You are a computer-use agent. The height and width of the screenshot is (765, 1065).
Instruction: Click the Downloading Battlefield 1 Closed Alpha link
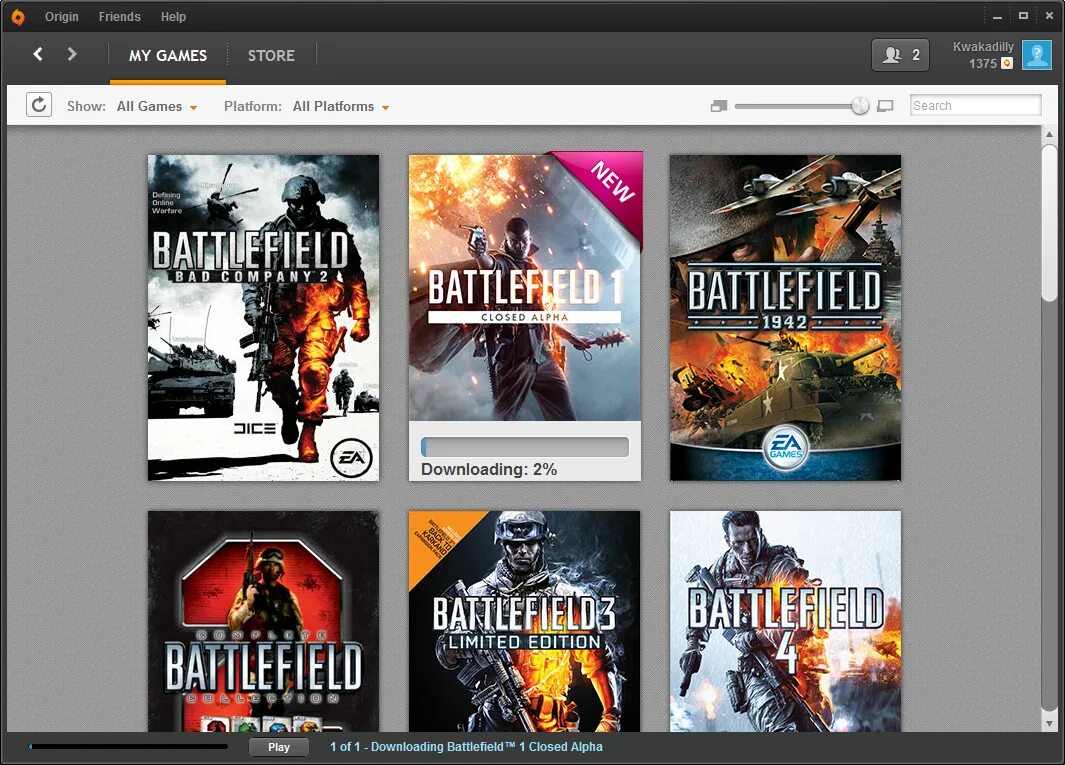(x=466, y=746)
